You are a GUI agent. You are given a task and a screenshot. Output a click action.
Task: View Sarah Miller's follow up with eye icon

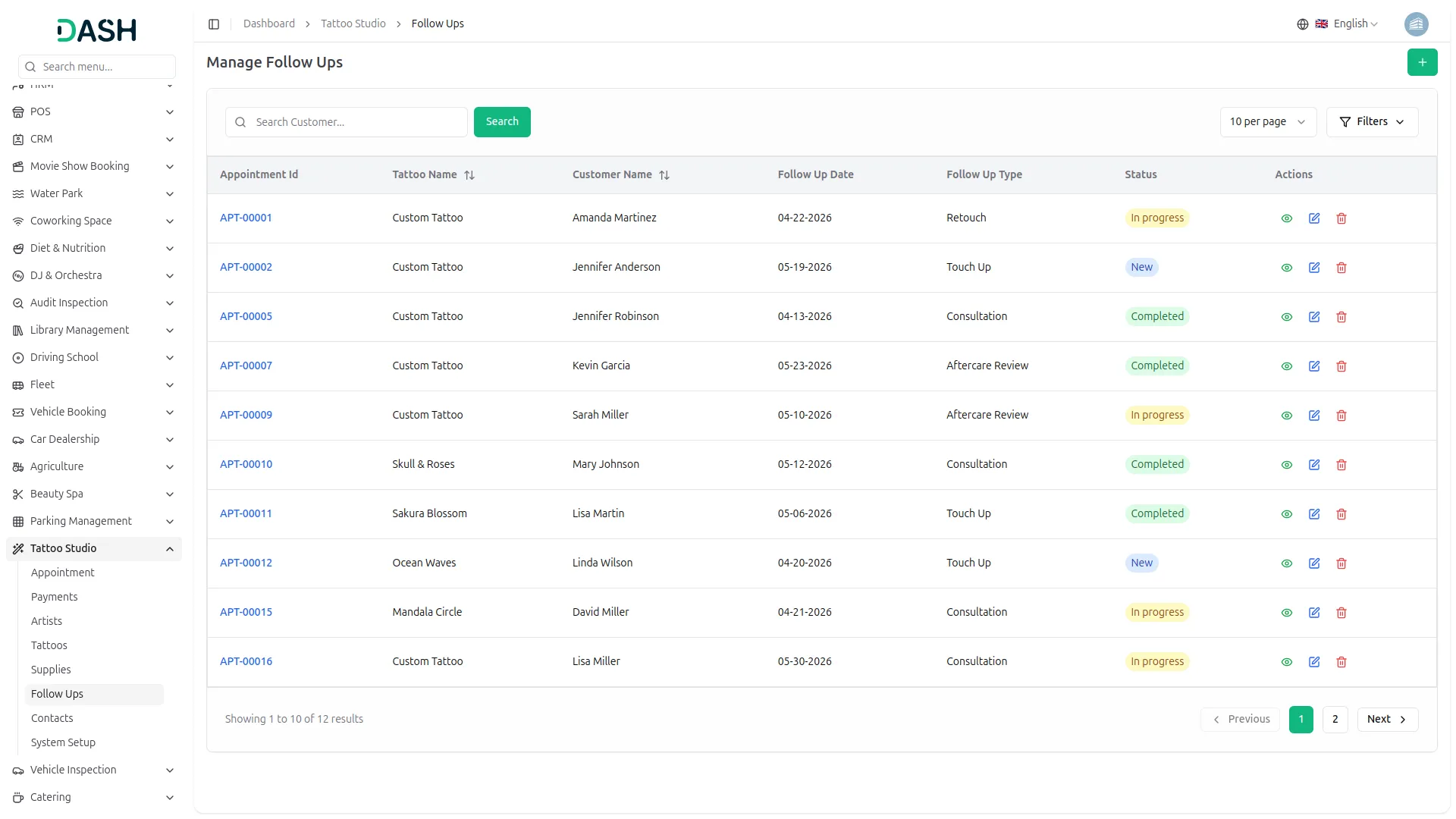tap(1286, 416)
